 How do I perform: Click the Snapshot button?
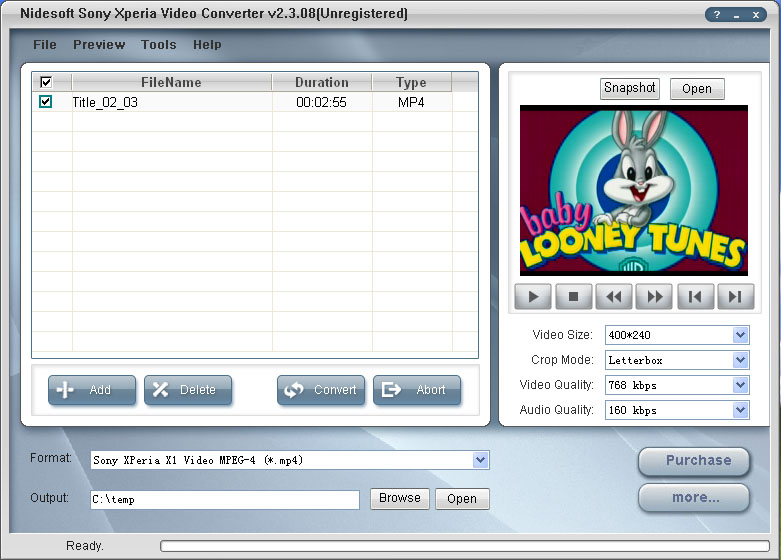630,88
